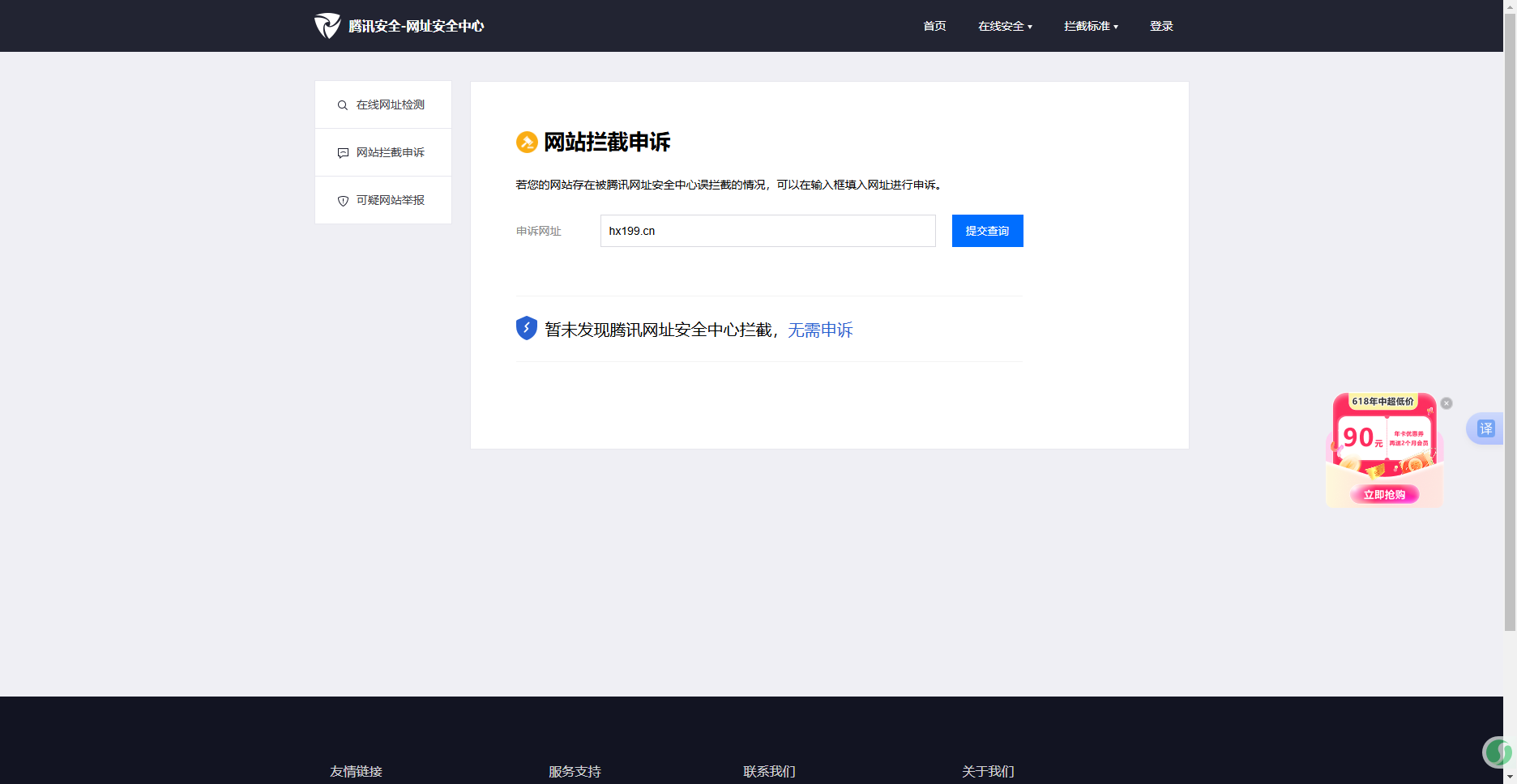Click the 无需申诉 link
This screenshot has width=1517, height=784.
[x=820, y=330]
